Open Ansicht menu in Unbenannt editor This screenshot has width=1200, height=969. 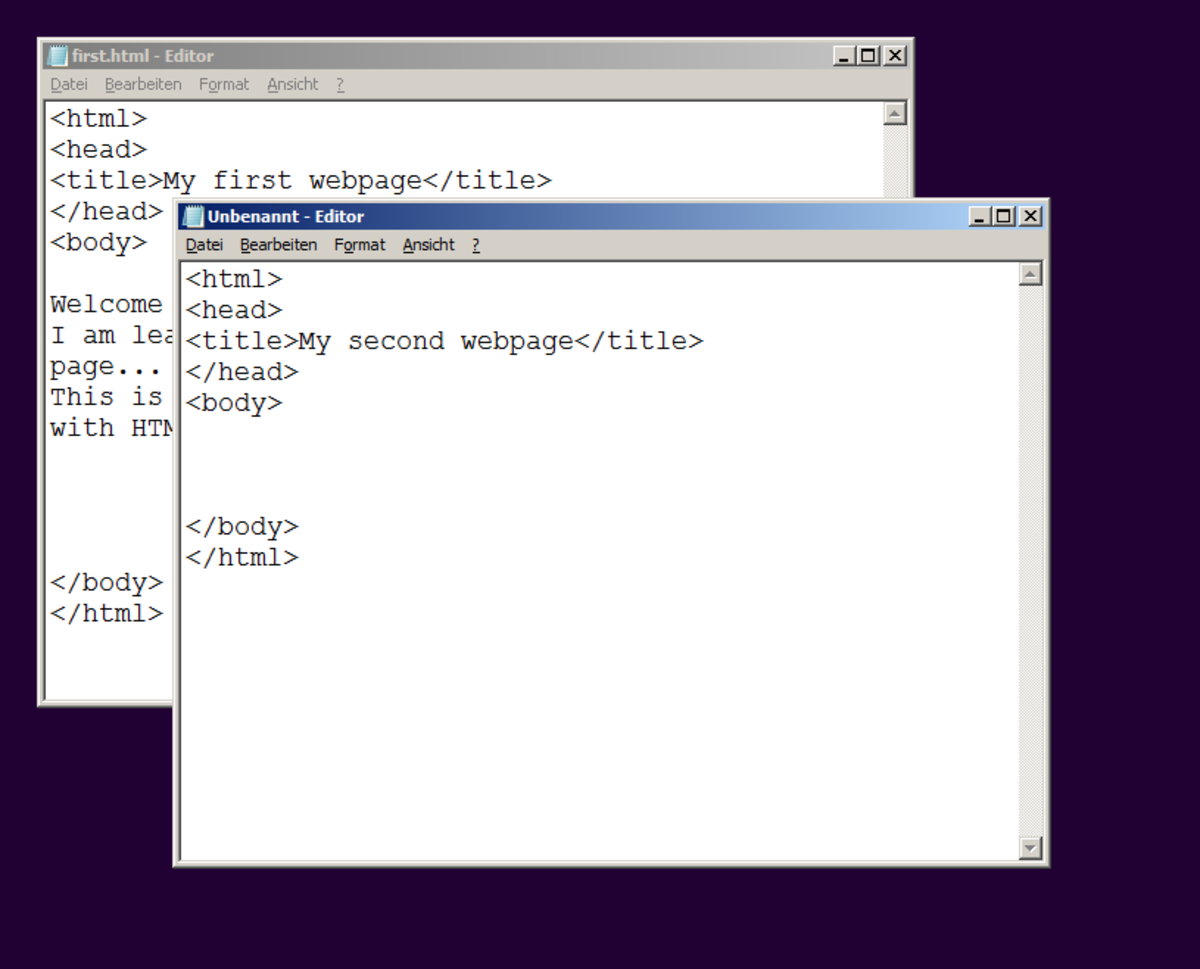pyautogui.click(x=428, y=245)
